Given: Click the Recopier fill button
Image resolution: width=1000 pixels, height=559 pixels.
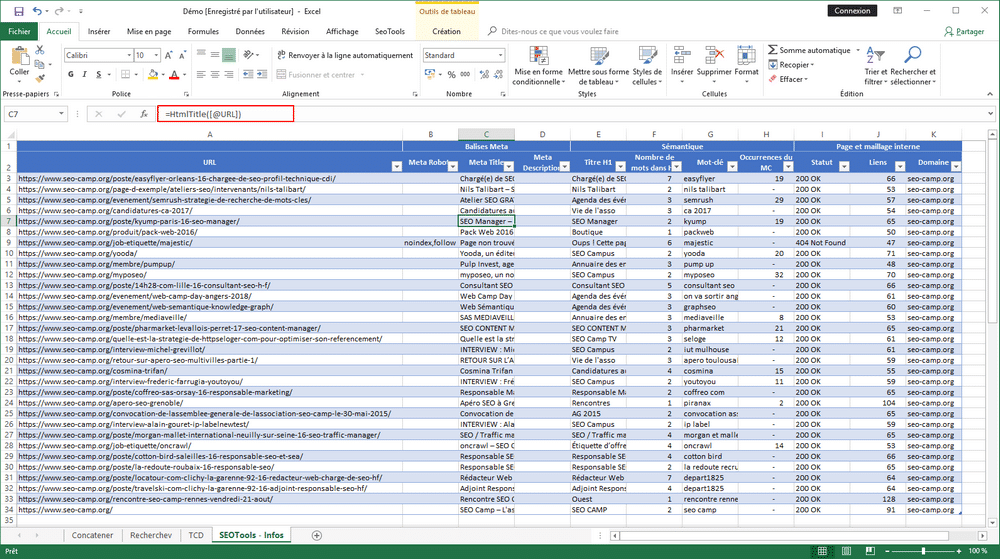Looking at the screenshot, I should tap(791, 64).
